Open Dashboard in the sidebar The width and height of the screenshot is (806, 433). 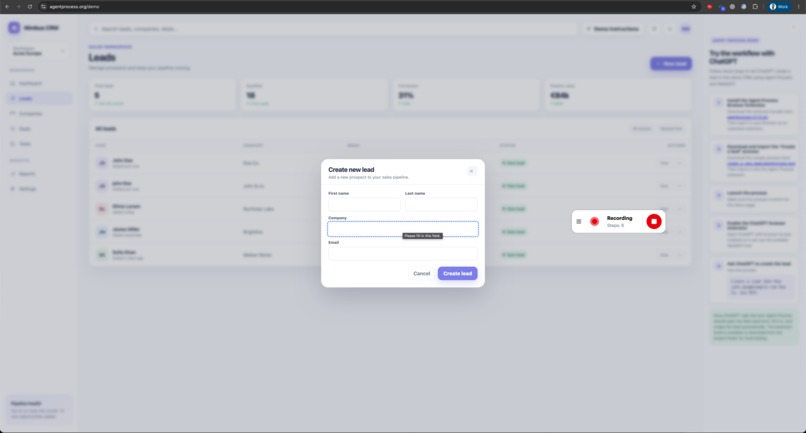40,83
